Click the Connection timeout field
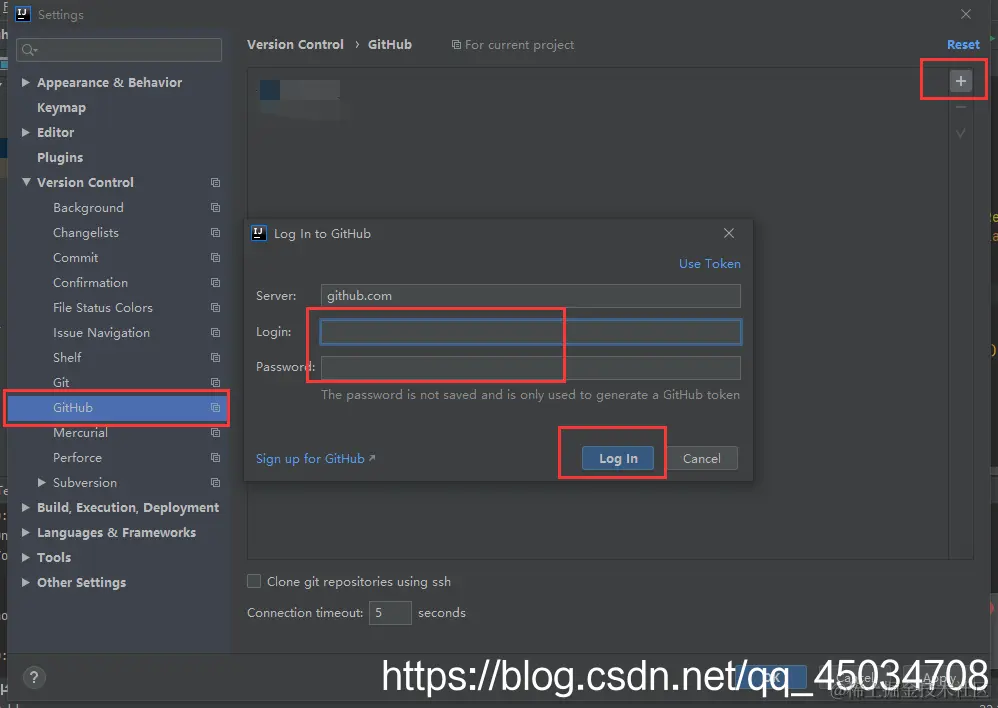This screenshot has height=708, width=998. 390,612
